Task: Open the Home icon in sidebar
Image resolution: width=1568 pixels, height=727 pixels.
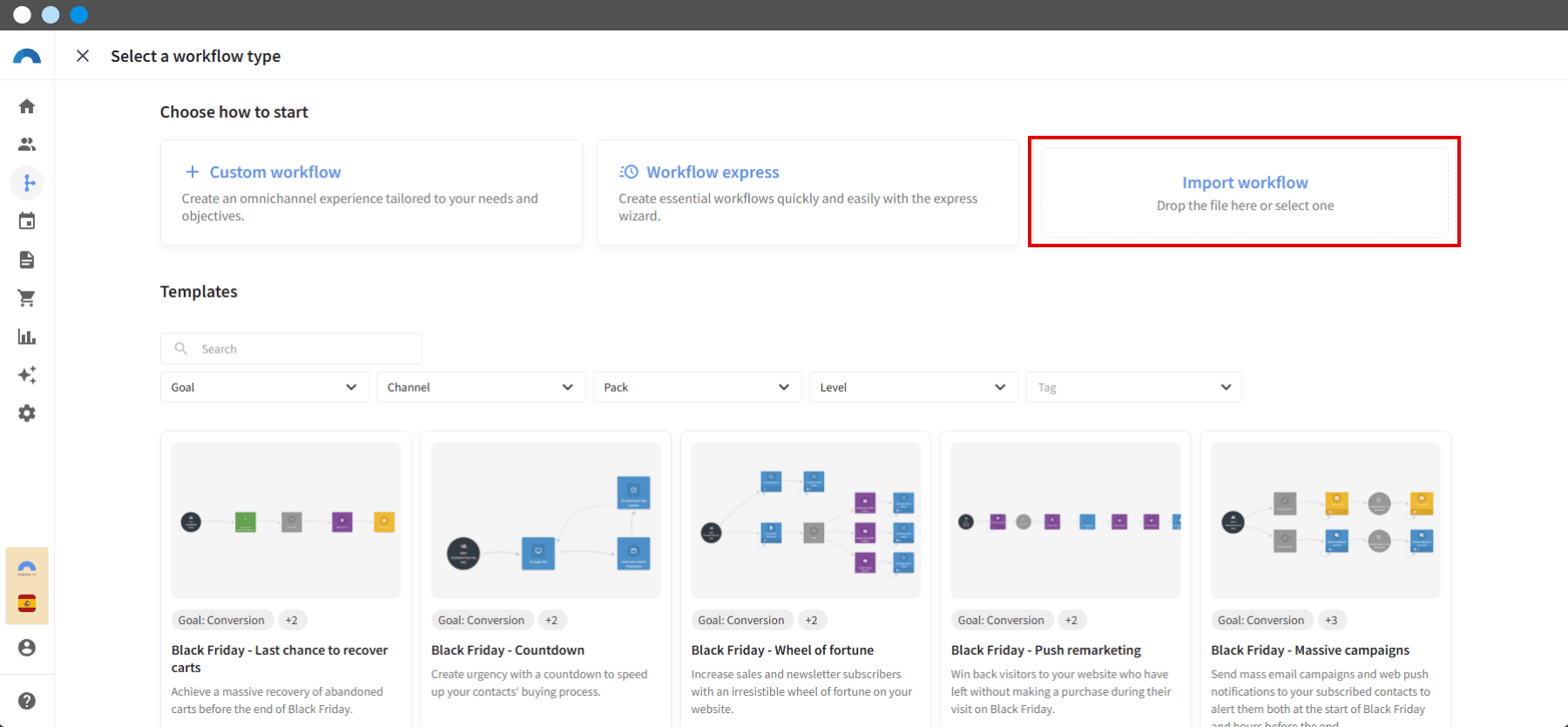Action: [27, 106]
